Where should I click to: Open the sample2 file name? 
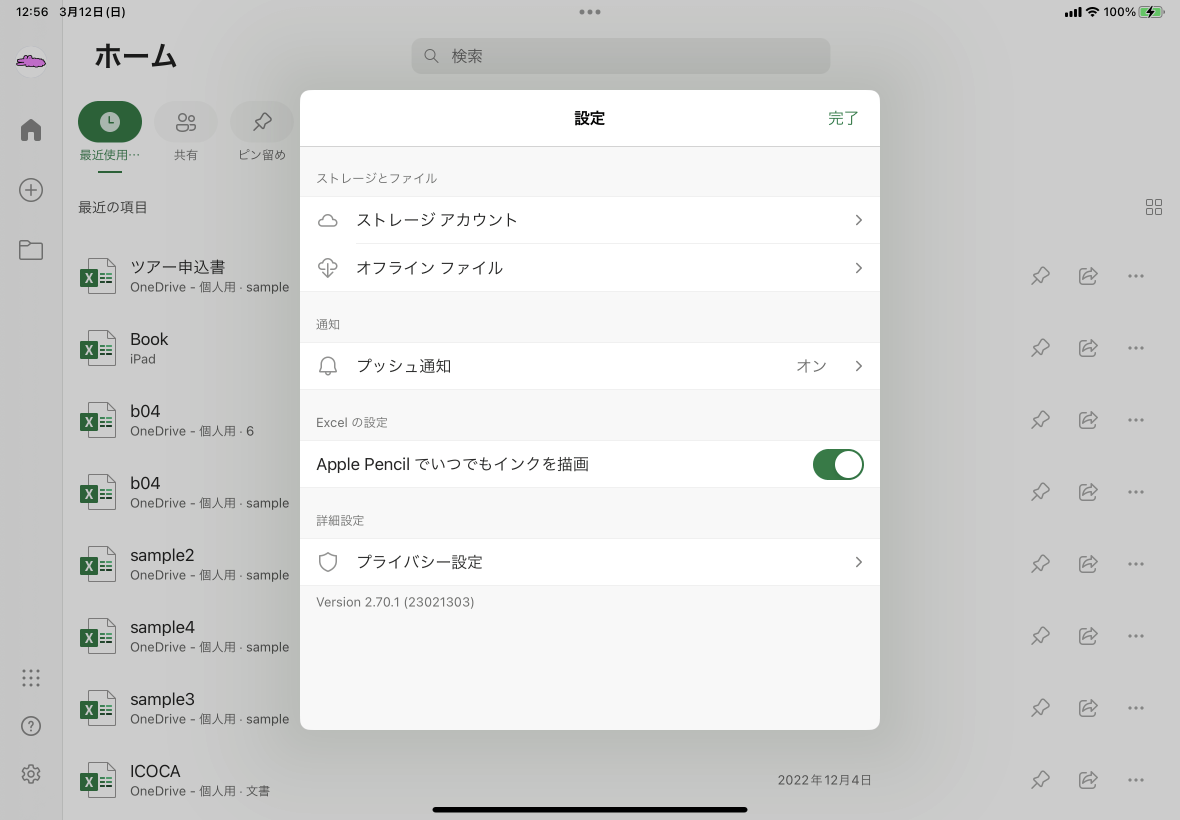162,555
